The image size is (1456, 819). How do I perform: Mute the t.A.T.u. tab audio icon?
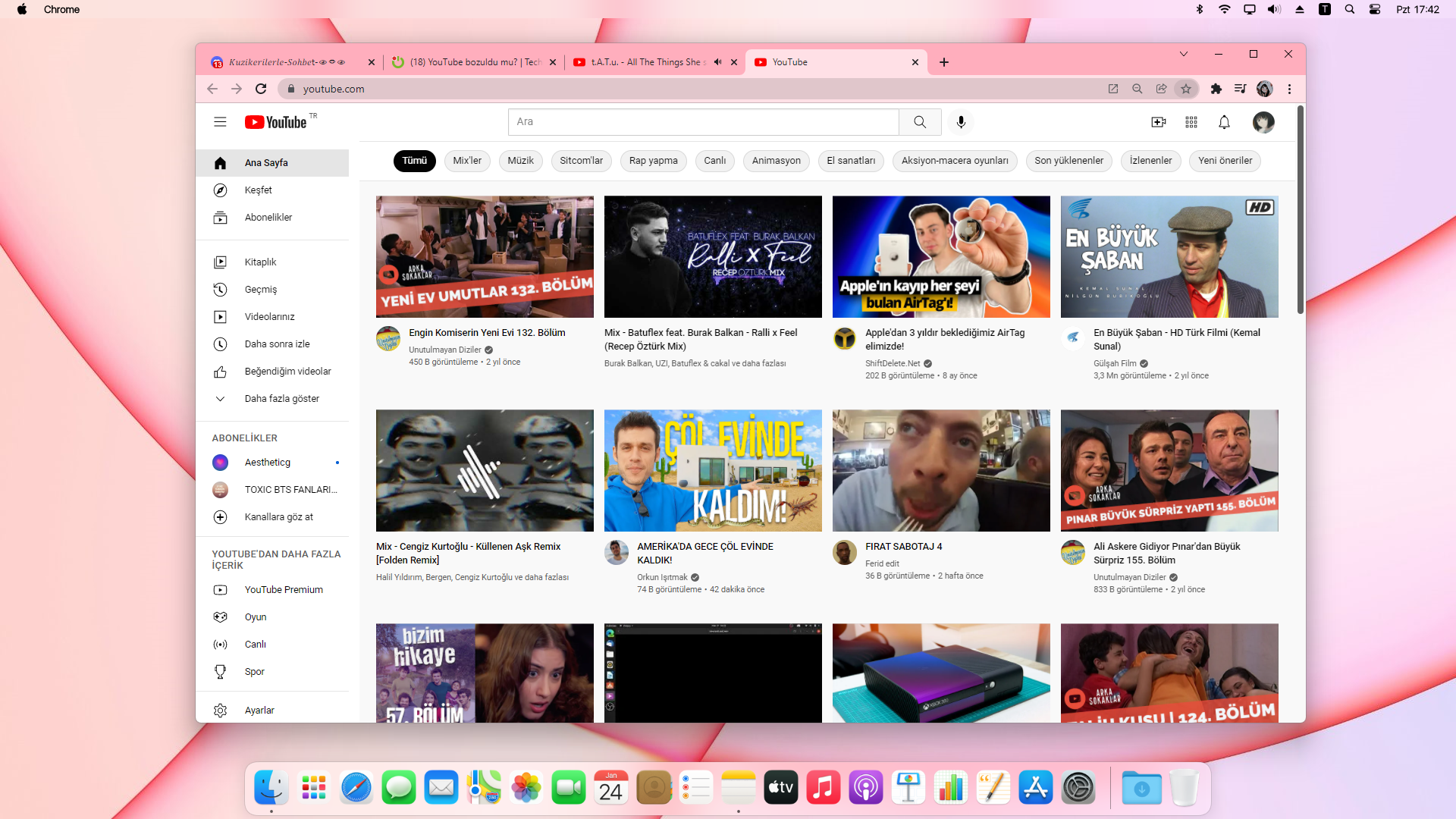pos(717,62)
